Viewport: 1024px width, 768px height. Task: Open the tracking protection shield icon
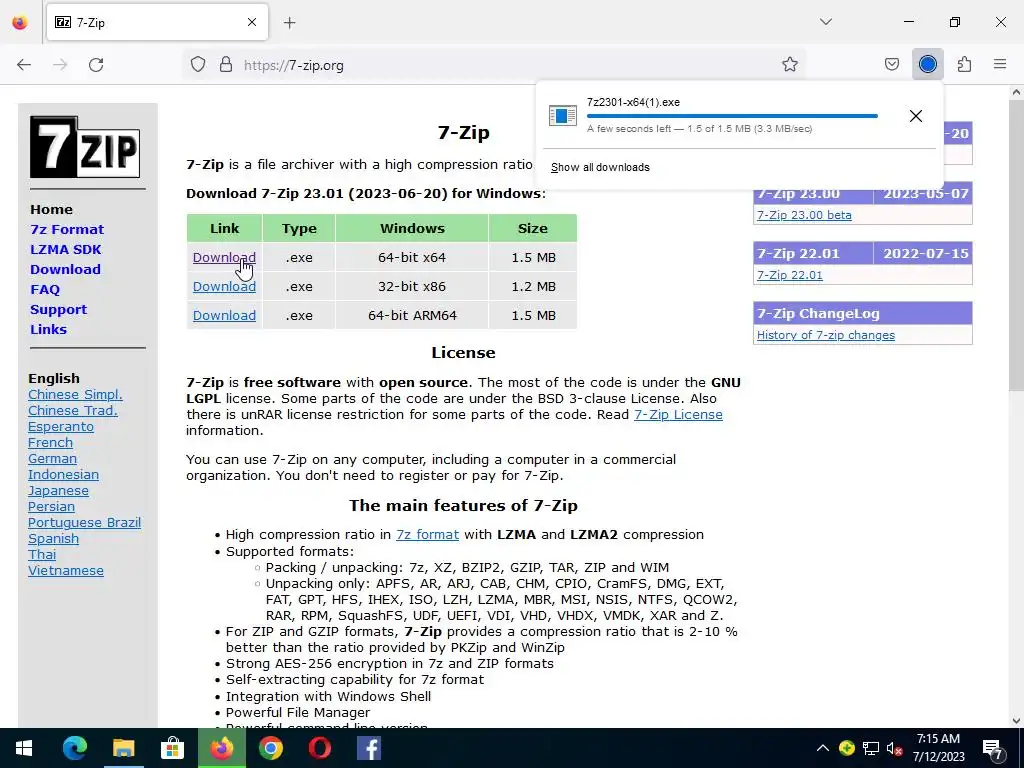click(198, 65)
